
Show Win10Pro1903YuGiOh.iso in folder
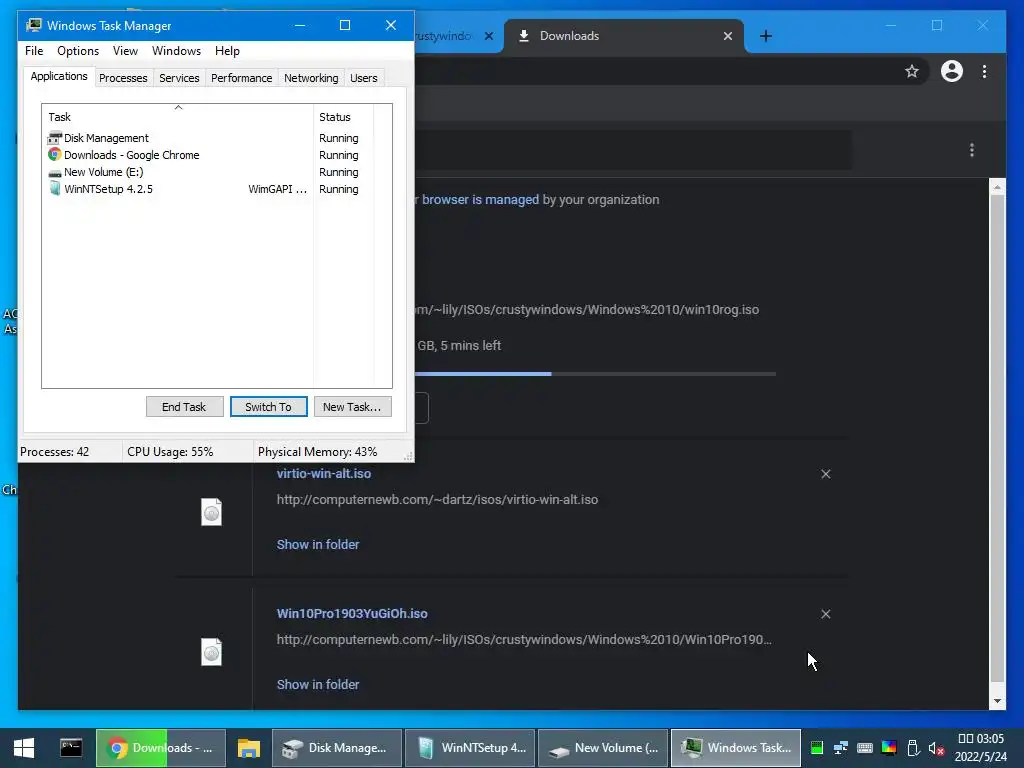318,684
